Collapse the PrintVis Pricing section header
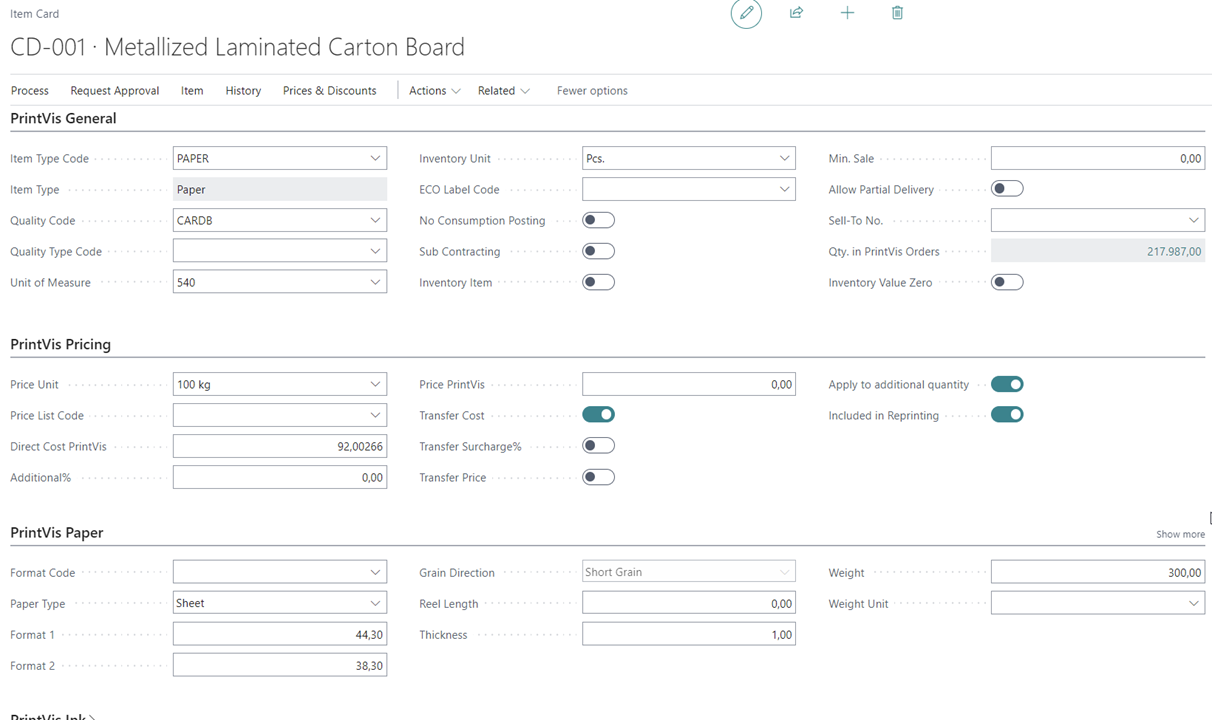Viewport: 1212px width, 720px height. [x=60, y=344]
